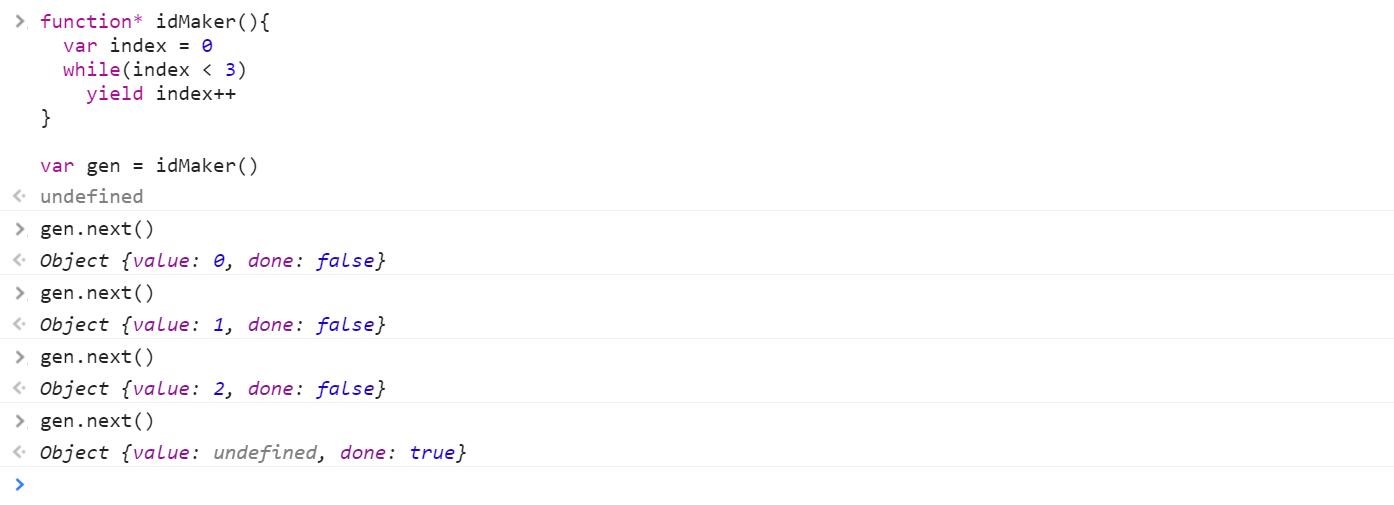Click the blue prompt chevron at the bottom

point(20,485)
